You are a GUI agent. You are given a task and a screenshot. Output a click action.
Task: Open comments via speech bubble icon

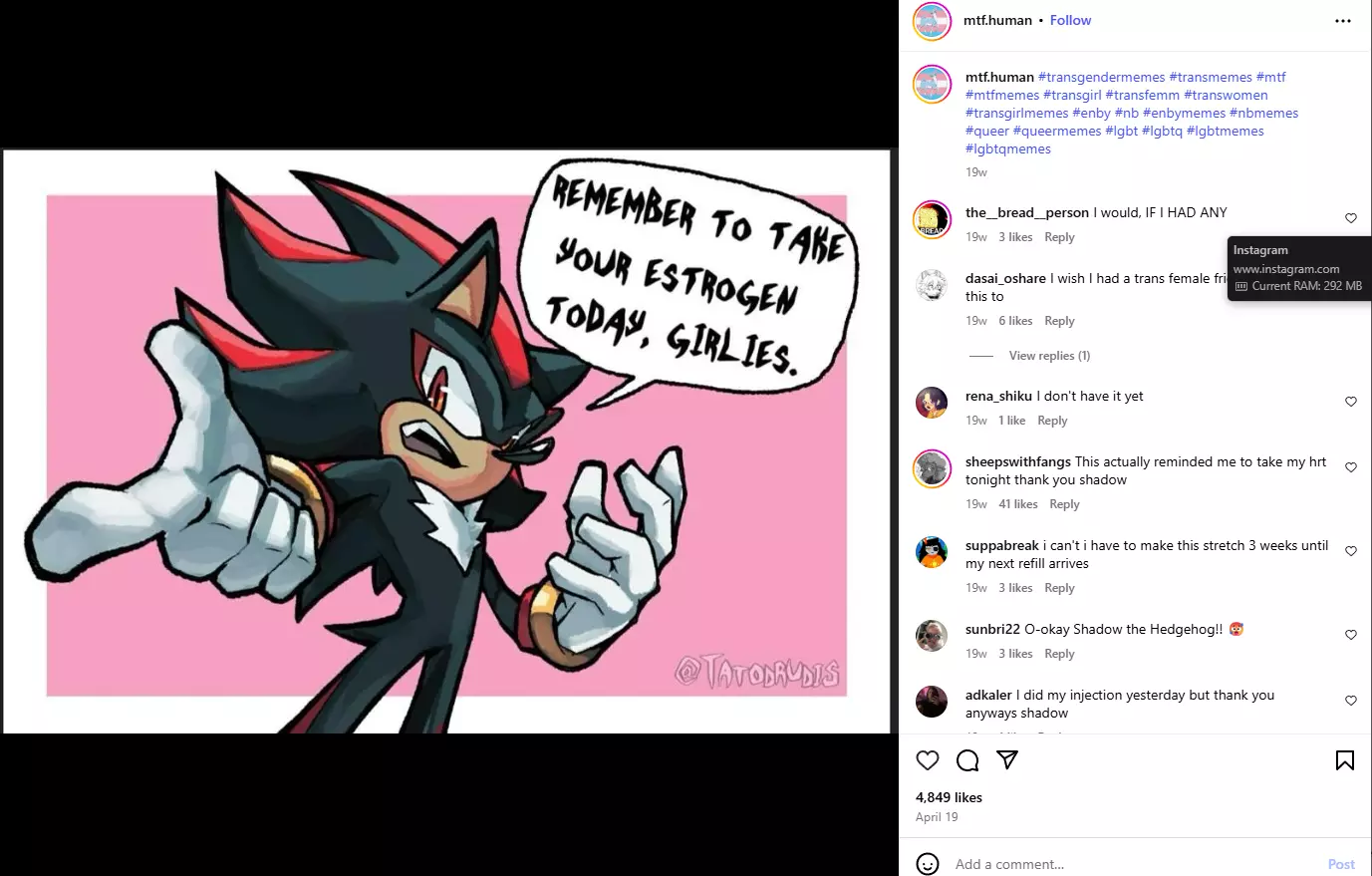[x=967, y=760]
